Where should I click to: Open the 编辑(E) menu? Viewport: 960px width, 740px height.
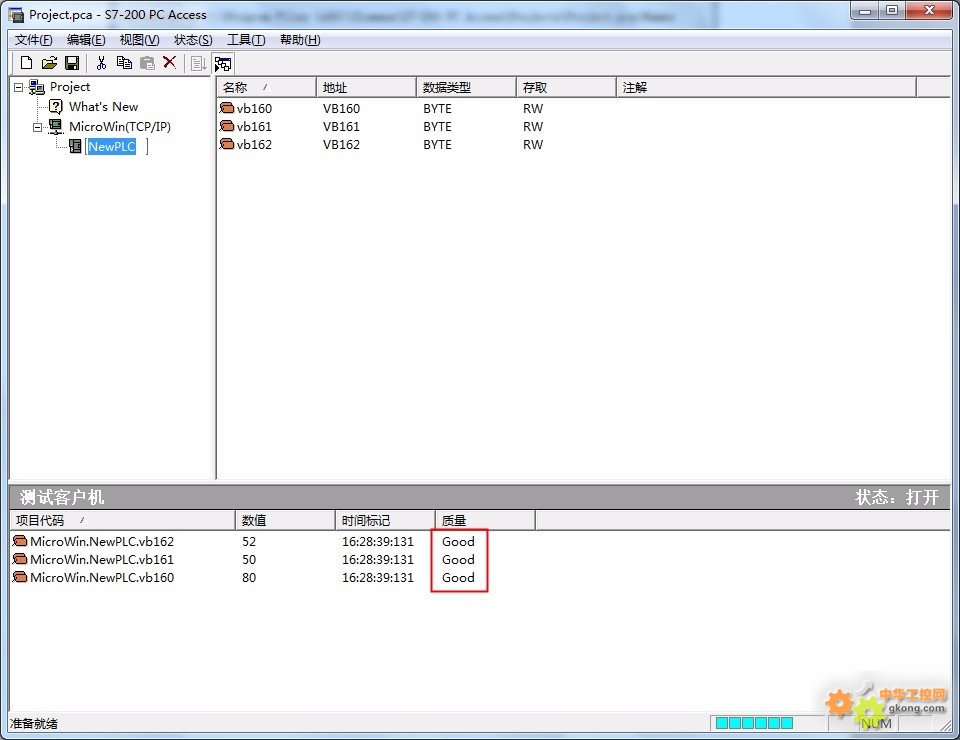coord(86,40)
